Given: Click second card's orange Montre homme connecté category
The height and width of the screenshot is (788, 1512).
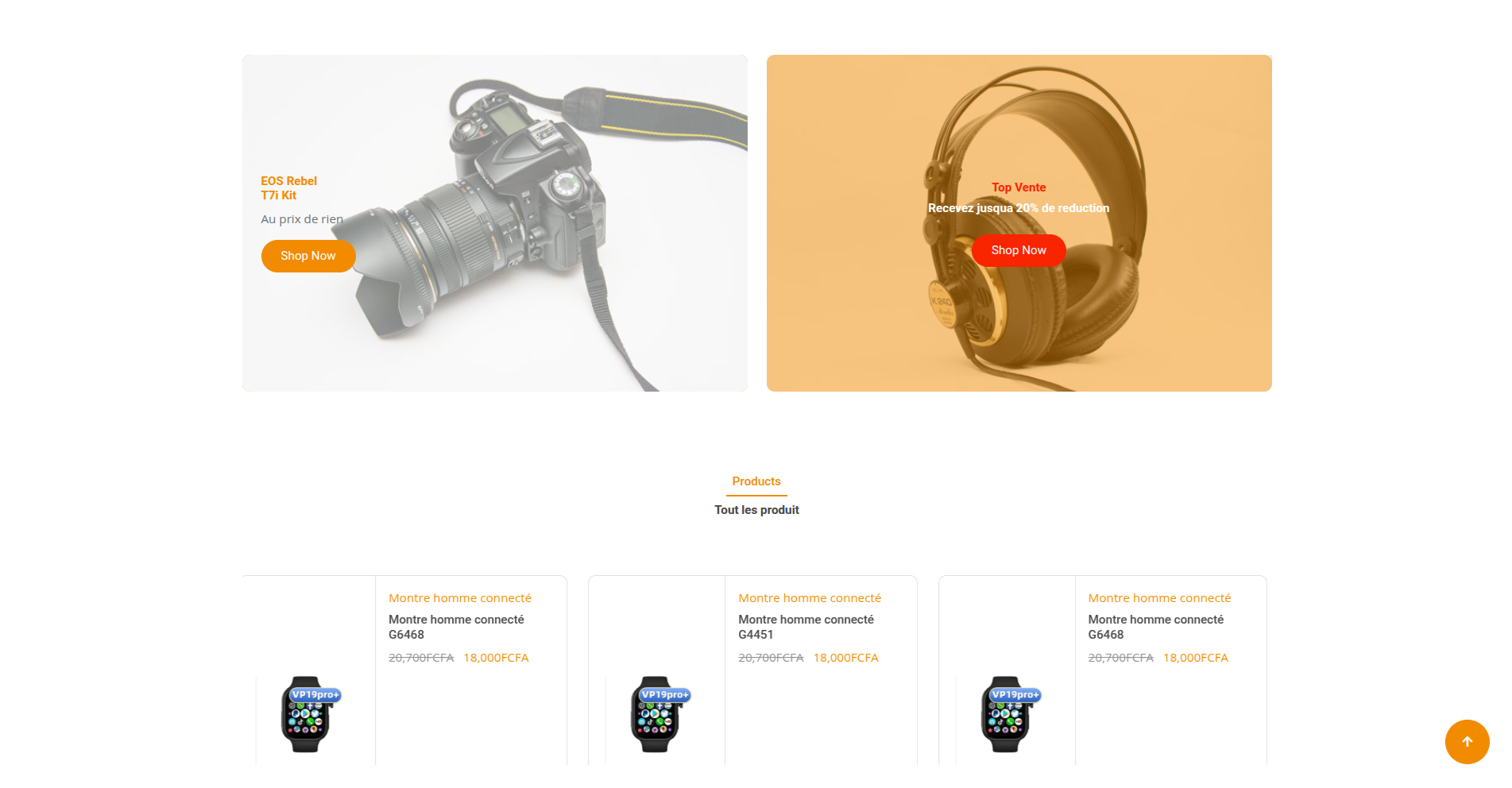Looking at the screenshot, I should pyautogui.click(x=810, y=598).
